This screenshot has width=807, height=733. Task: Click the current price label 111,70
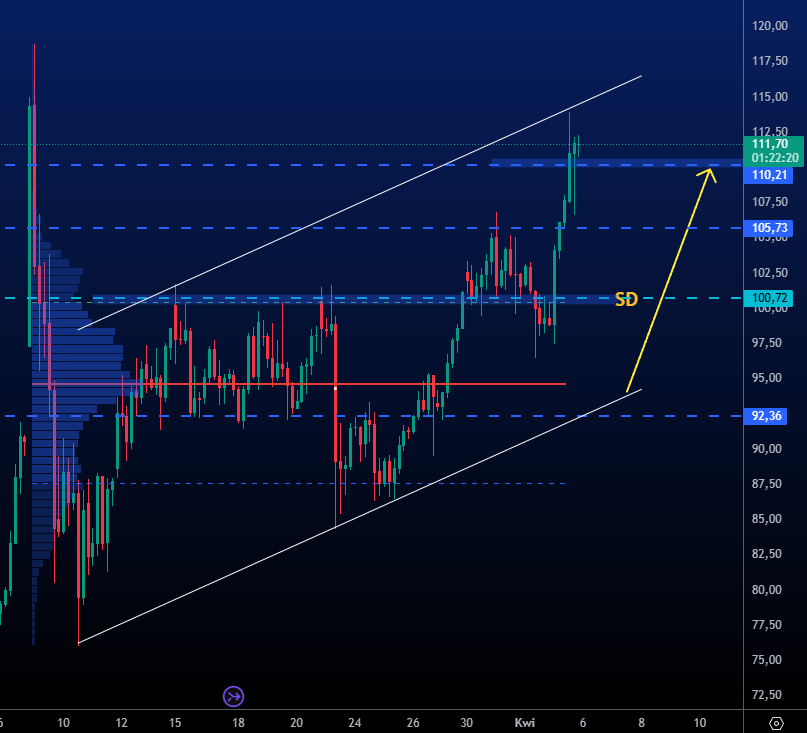[x=769, y=144]
